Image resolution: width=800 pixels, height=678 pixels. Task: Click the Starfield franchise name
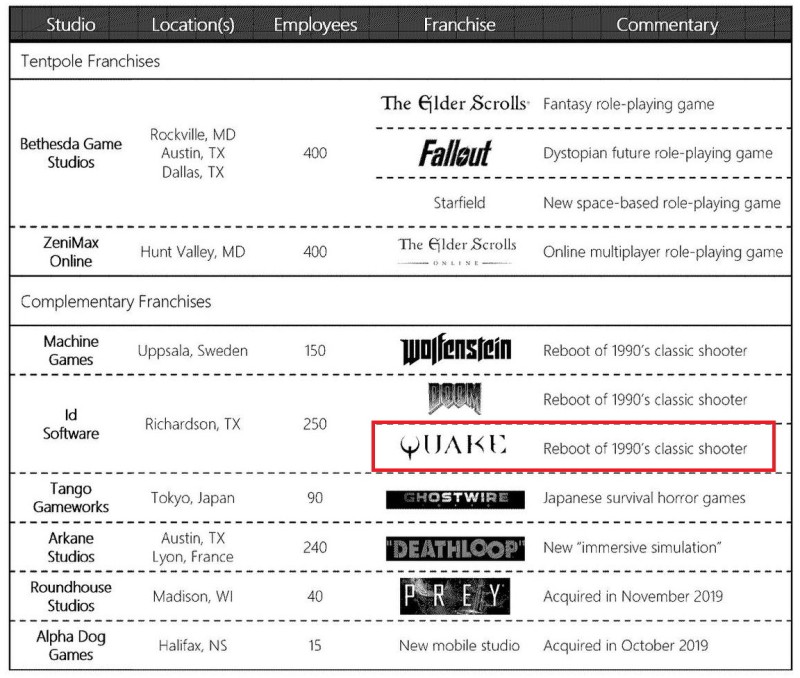click(x=459, y=203)
